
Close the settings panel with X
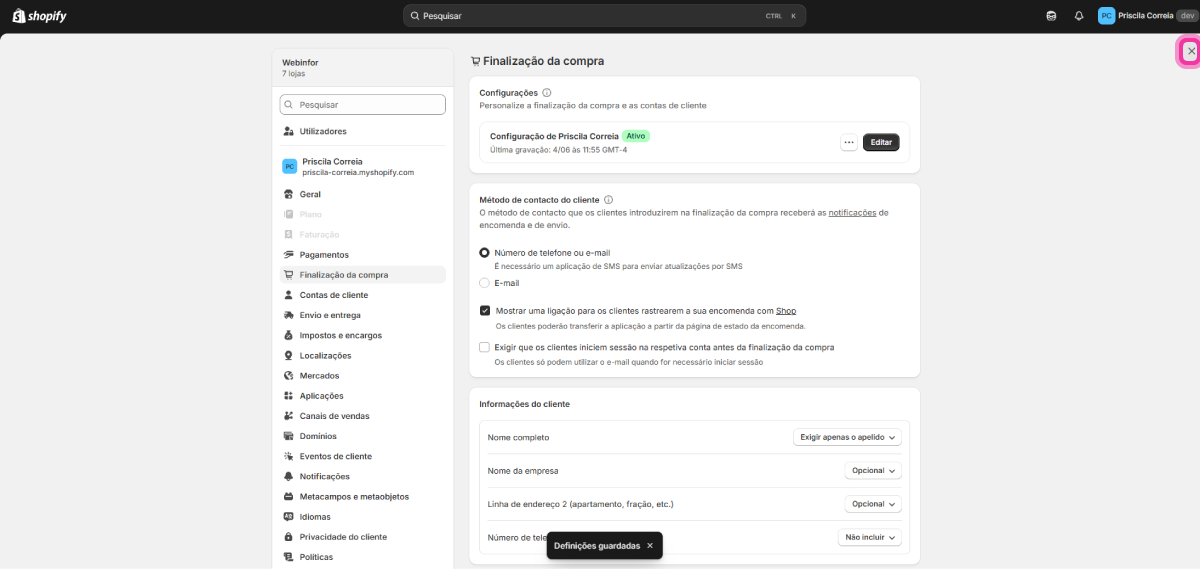pos(1190,51)
